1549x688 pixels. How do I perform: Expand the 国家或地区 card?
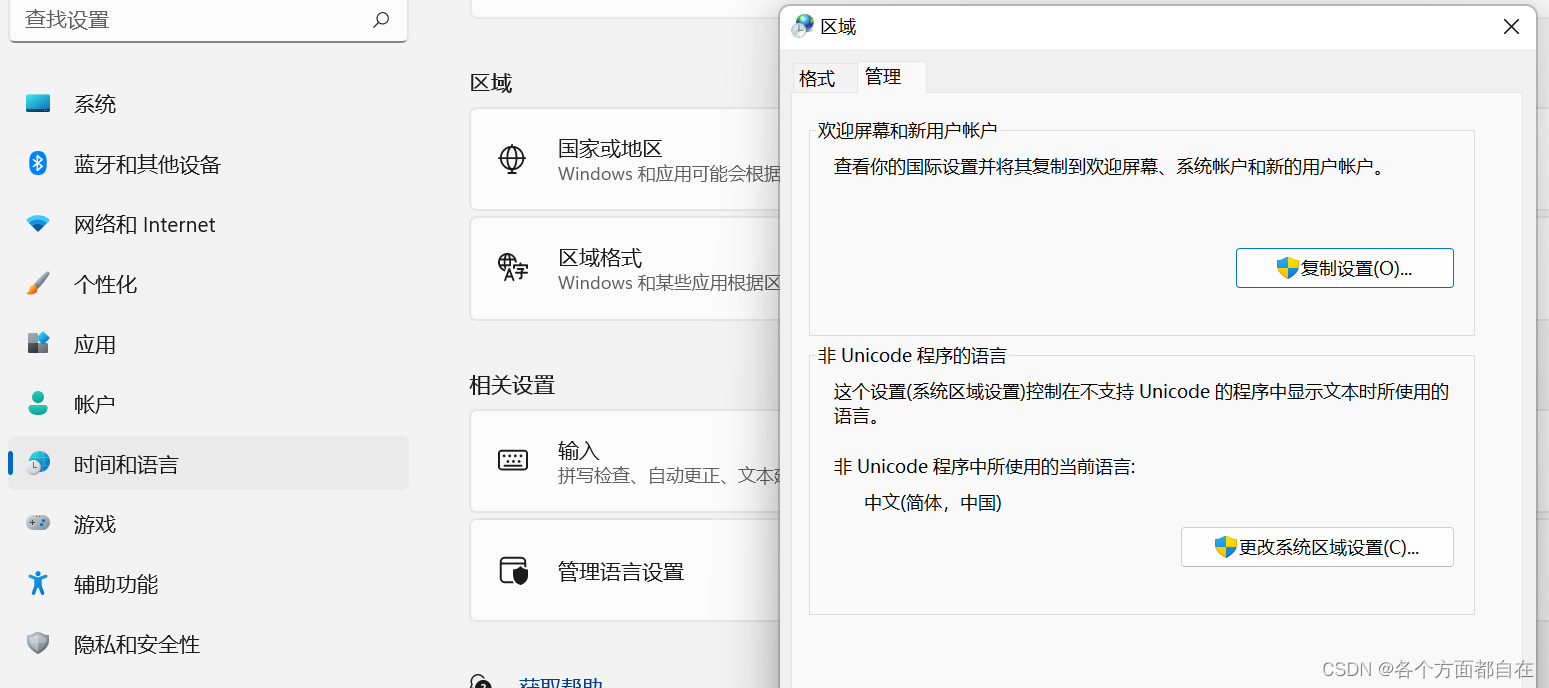[625, 160]
